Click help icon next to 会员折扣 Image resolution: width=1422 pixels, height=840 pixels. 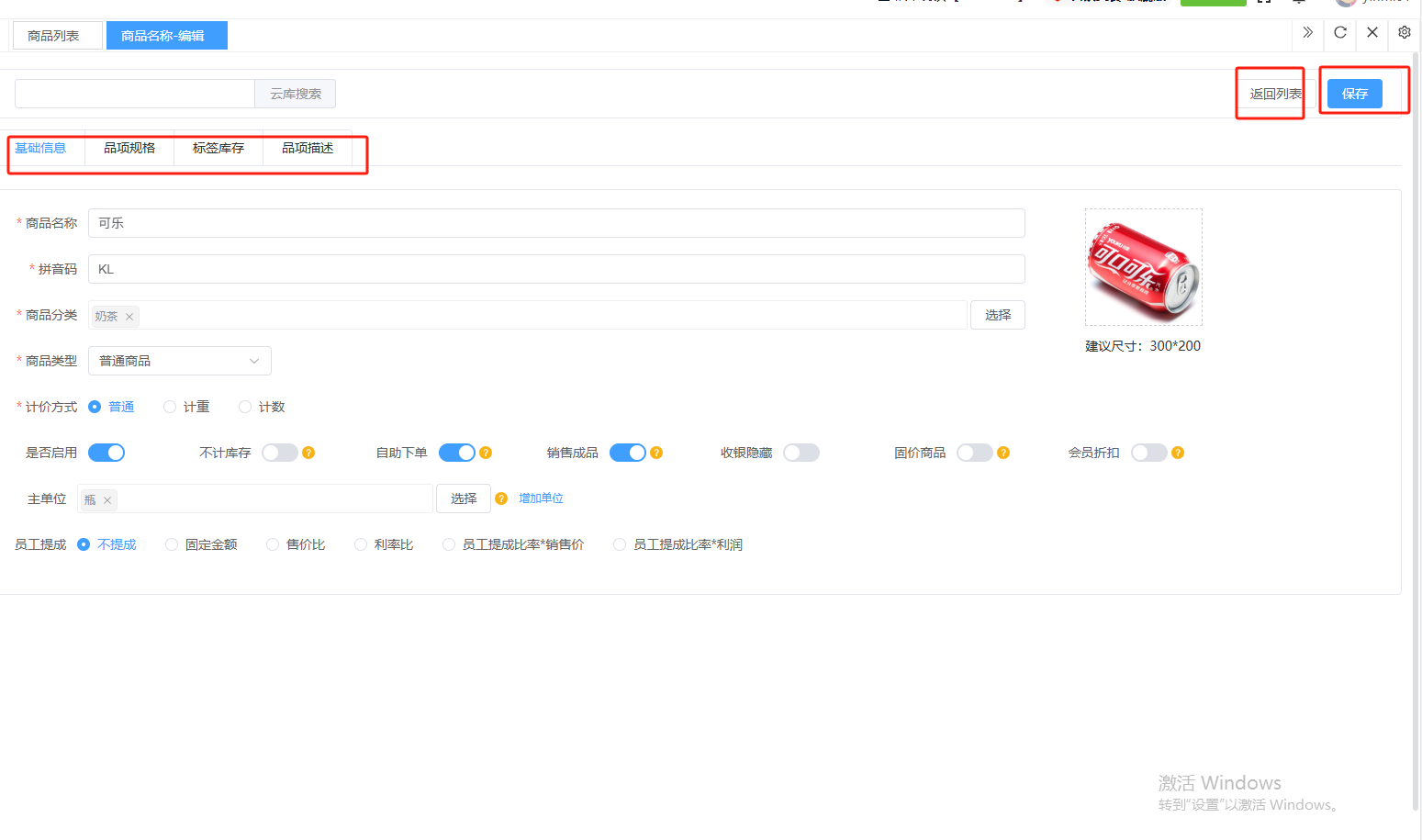pos(1178,453)
